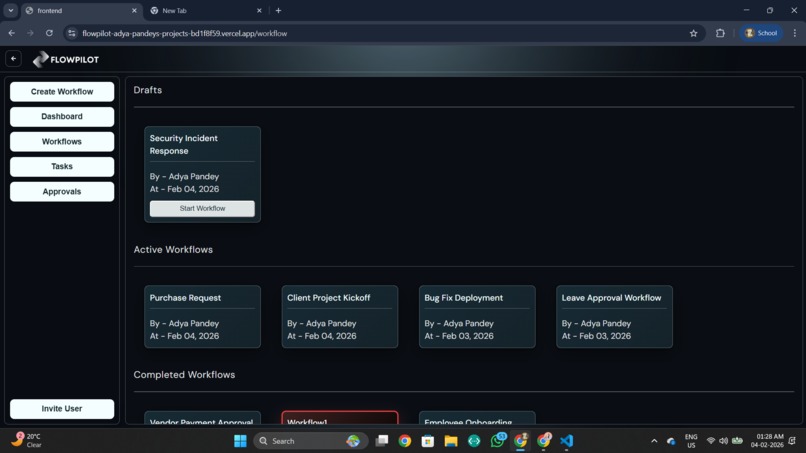Open the clock and date panel
This screenshot has height=453, width=806.
click(766, 441)
